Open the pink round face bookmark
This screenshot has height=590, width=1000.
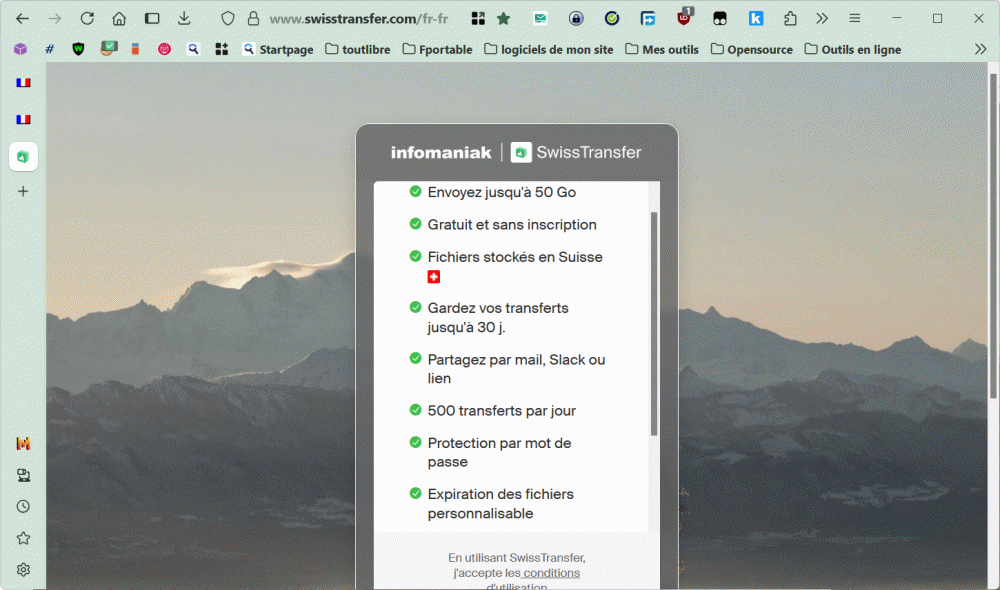click(x=164, y=49)
